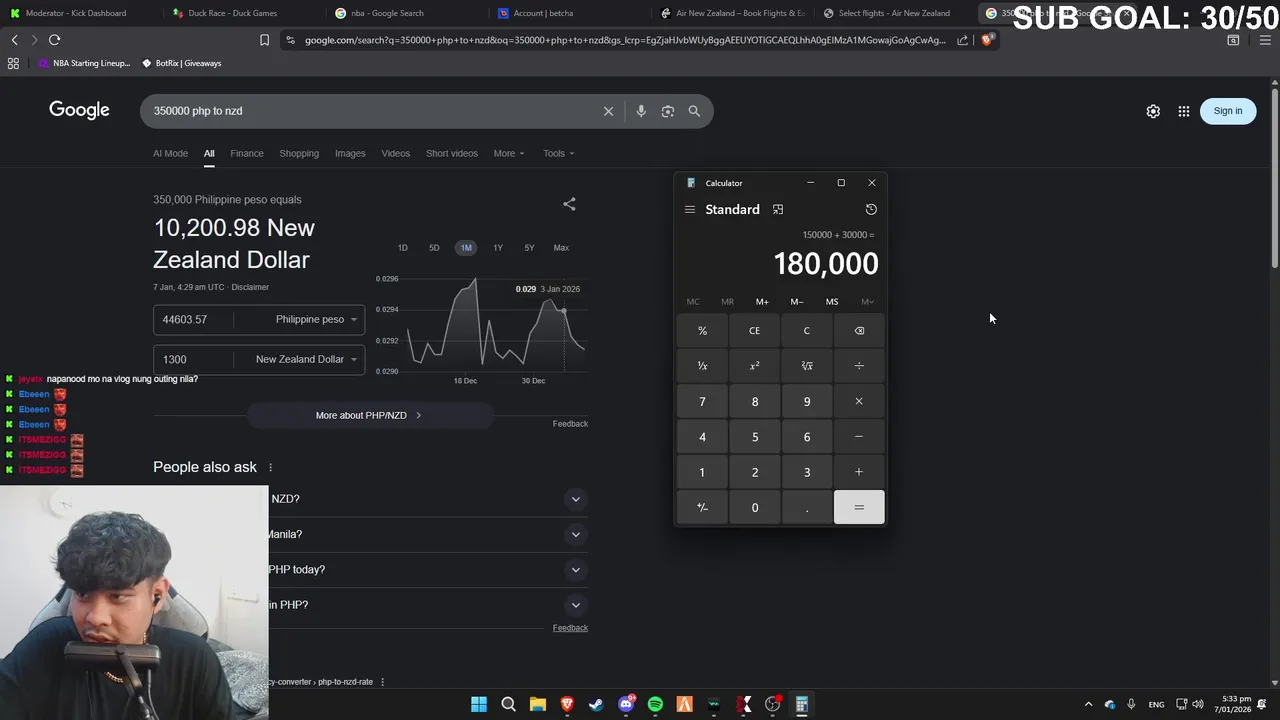The width and height of the screenshot is (1280, 720).
Task: Start Google voice search microphone
Action: pos(641,111)
